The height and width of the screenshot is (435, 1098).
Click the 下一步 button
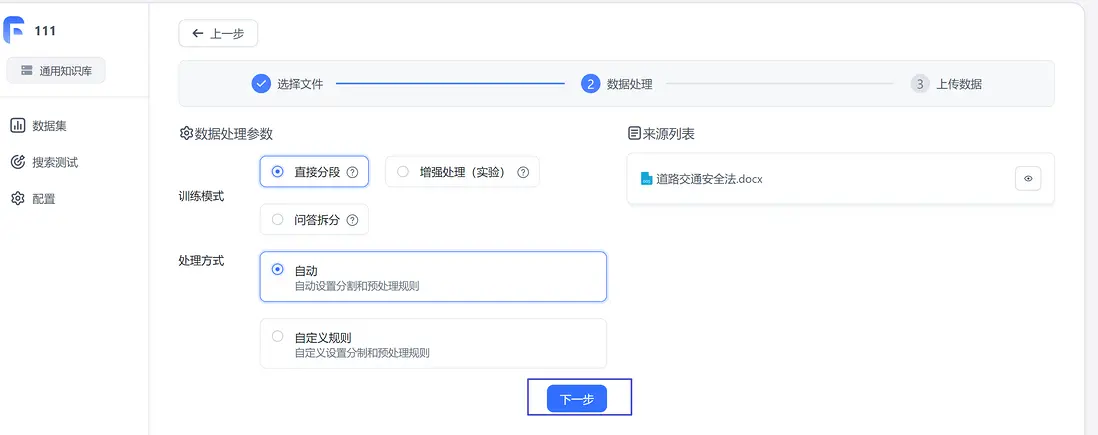click(576, 399)
